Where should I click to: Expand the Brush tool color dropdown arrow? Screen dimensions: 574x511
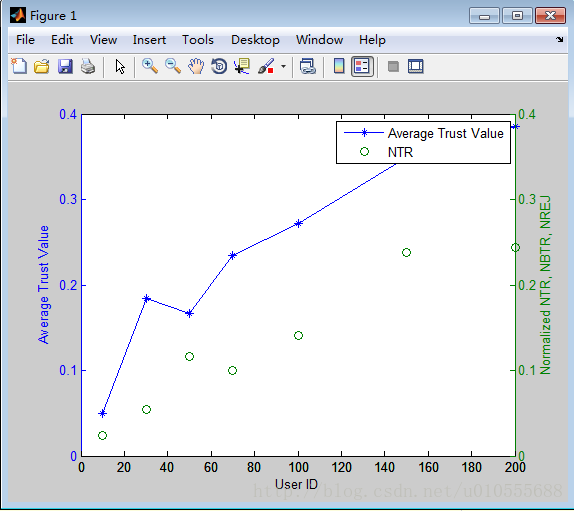[283, 67]
